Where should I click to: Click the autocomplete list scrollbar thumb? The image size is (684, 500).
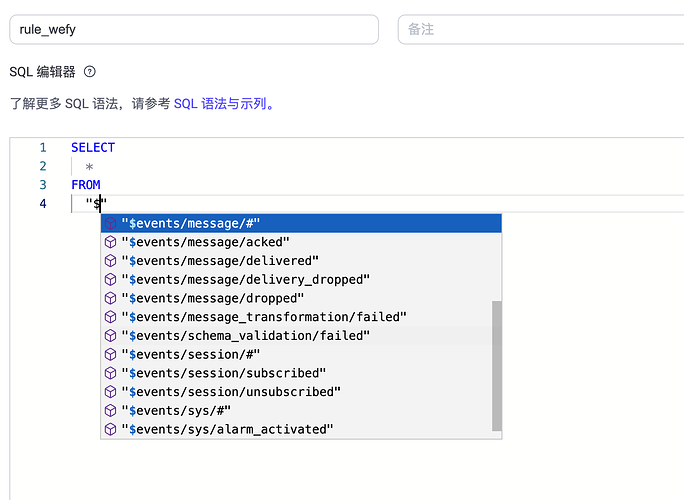click(497, 365)
